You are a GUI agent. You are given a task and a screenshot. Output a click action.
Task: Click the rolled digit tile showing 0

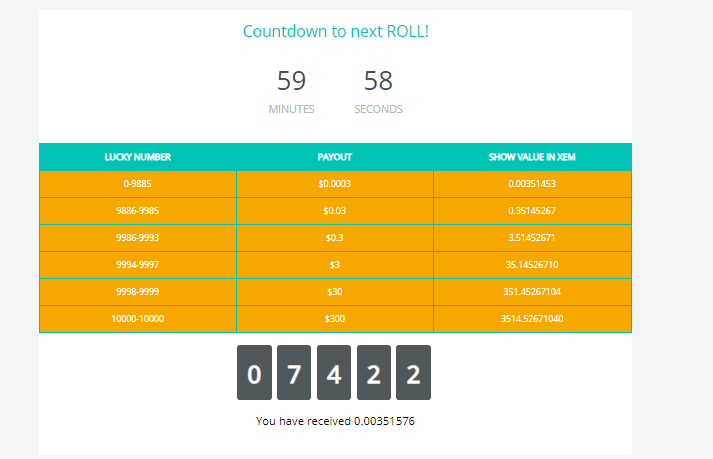pyautogui.click(x=254, y=373)
